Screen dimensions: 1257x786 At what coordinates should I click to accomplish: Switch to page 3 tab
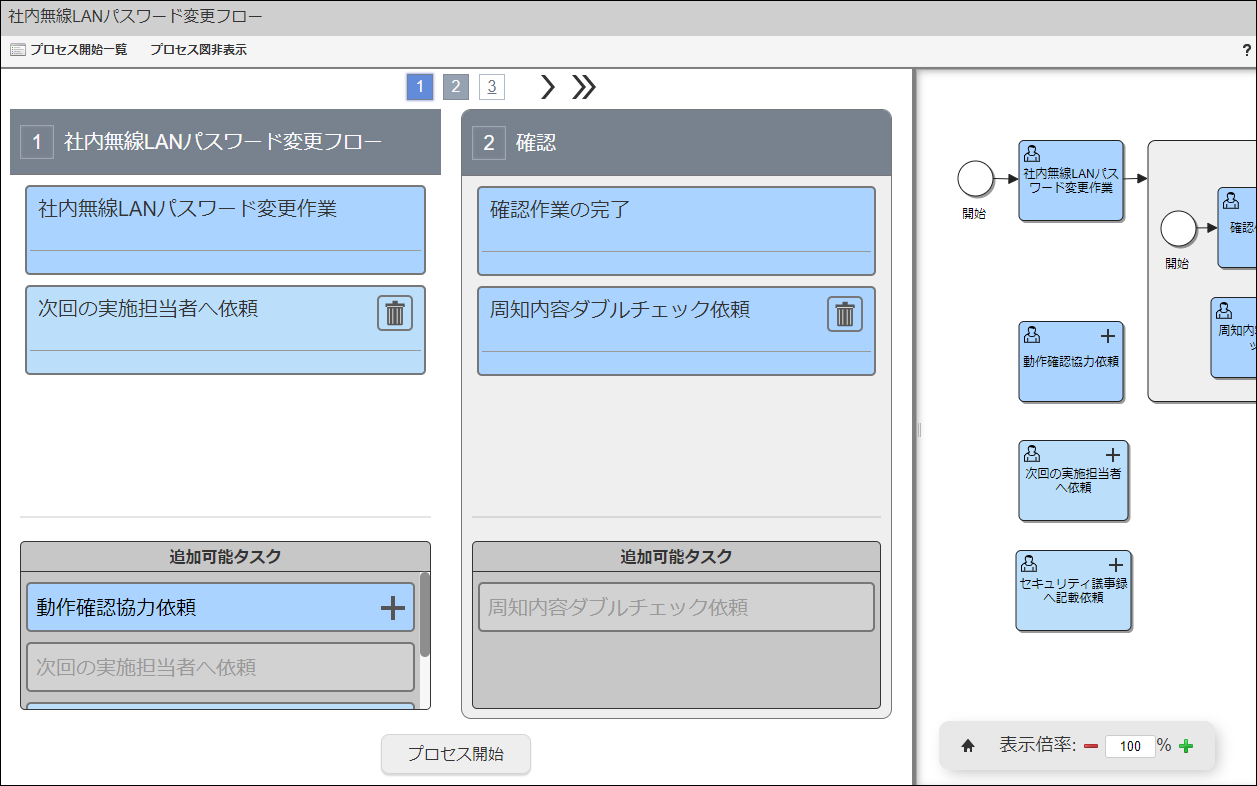[x=491, y=87]
